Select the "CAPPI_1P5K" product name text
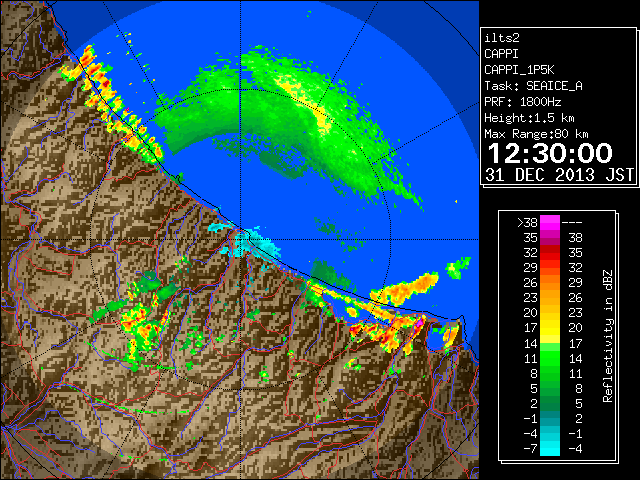This screenshot has width=640, height=480. (519, 70)
